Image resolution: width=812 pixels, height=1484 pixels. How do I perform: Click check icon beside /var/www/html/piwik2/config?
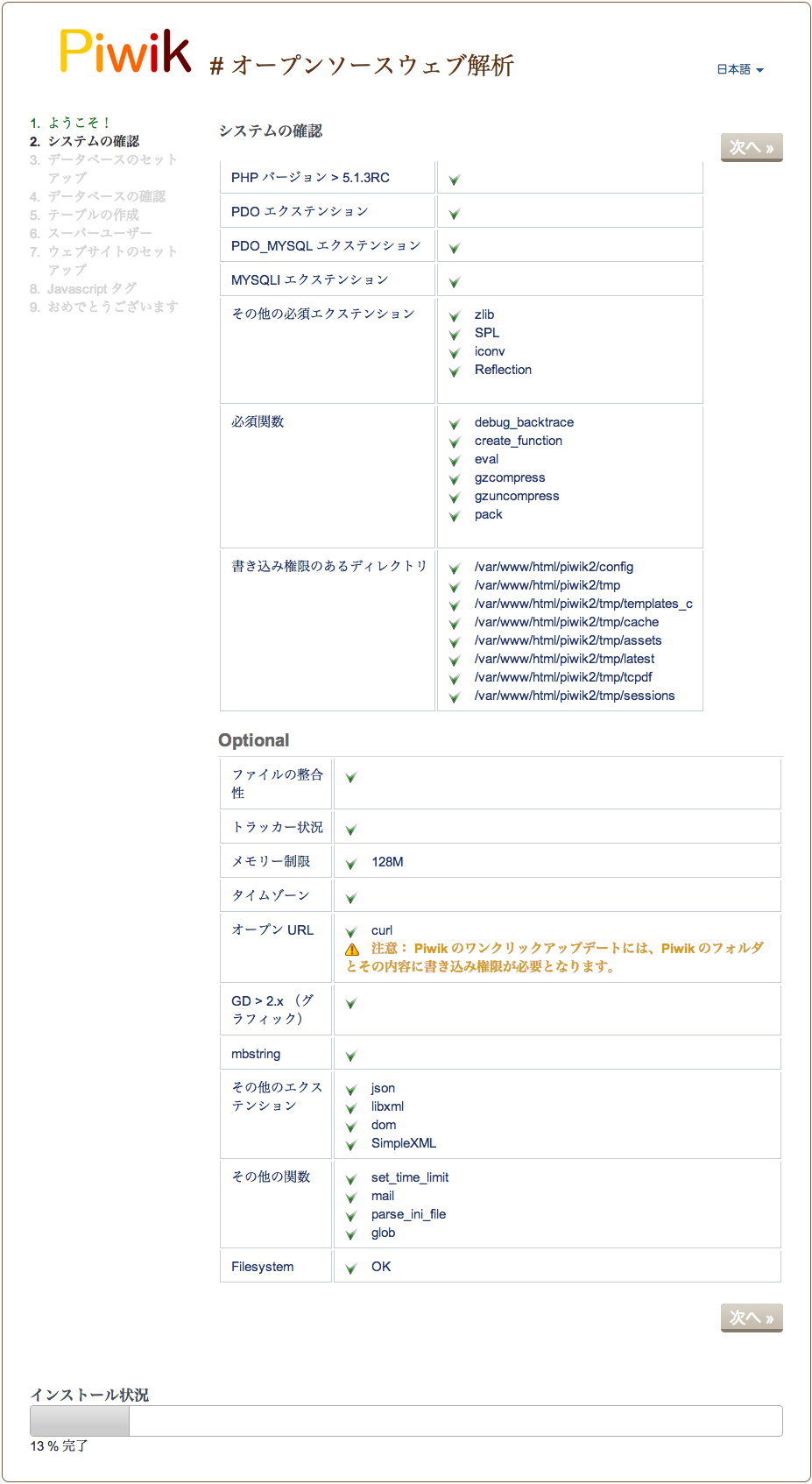pyautogui.click(x=455, y=569)
